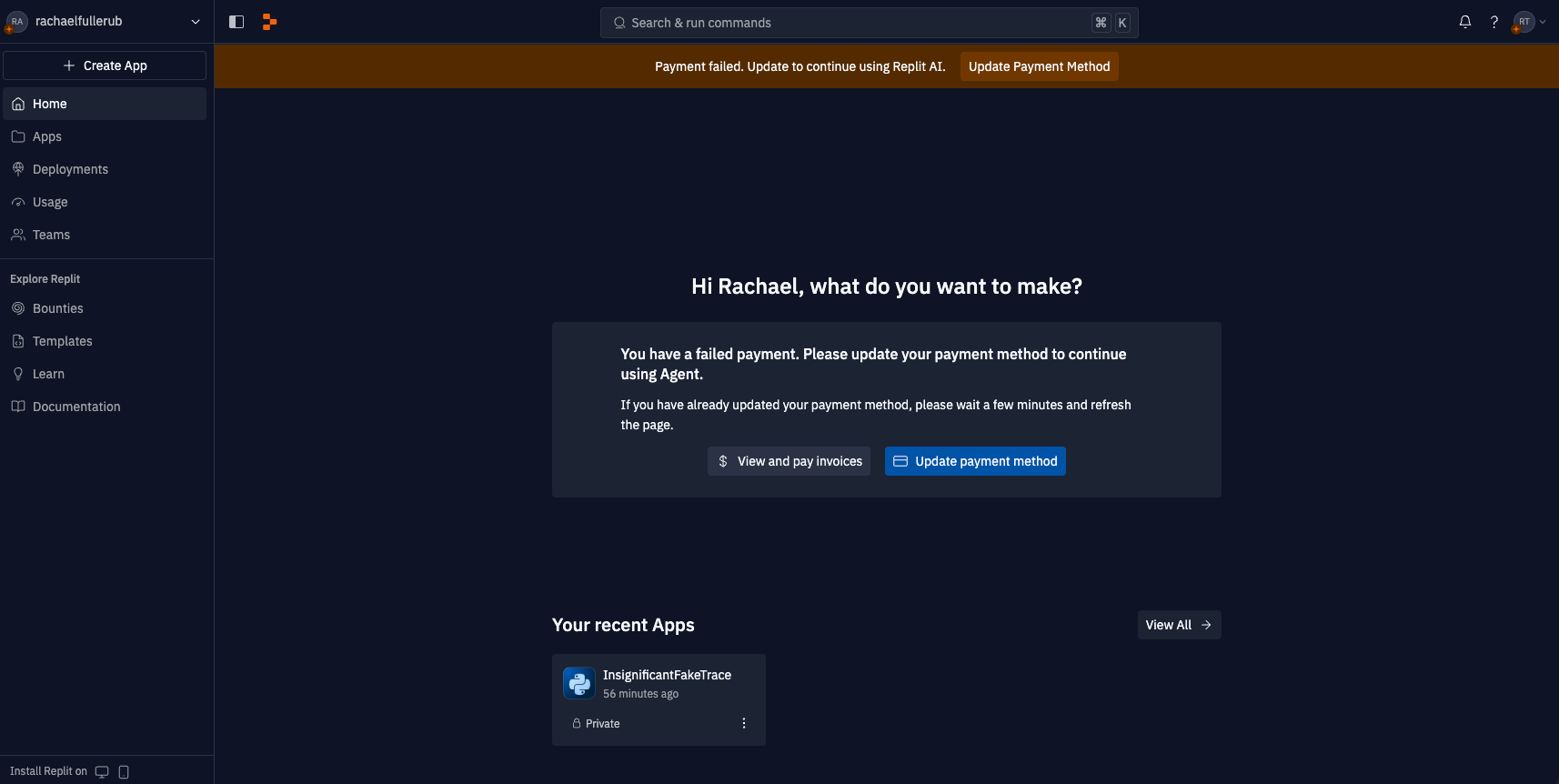Viewport: 1559px width, 784px height.
Task: Click the search magnifier icon
Action: click(x=619, y=23)
